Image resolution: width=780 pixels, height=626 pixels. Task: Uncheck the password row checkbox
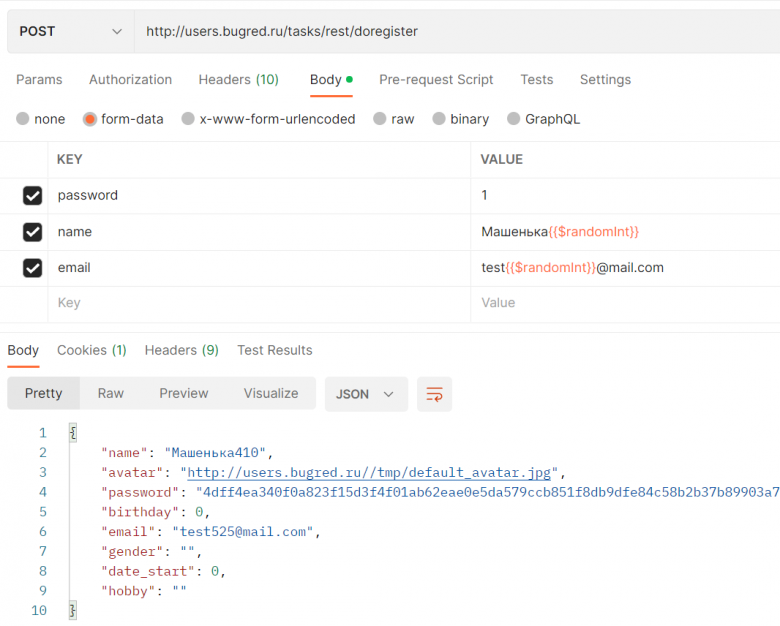(32, 196)
